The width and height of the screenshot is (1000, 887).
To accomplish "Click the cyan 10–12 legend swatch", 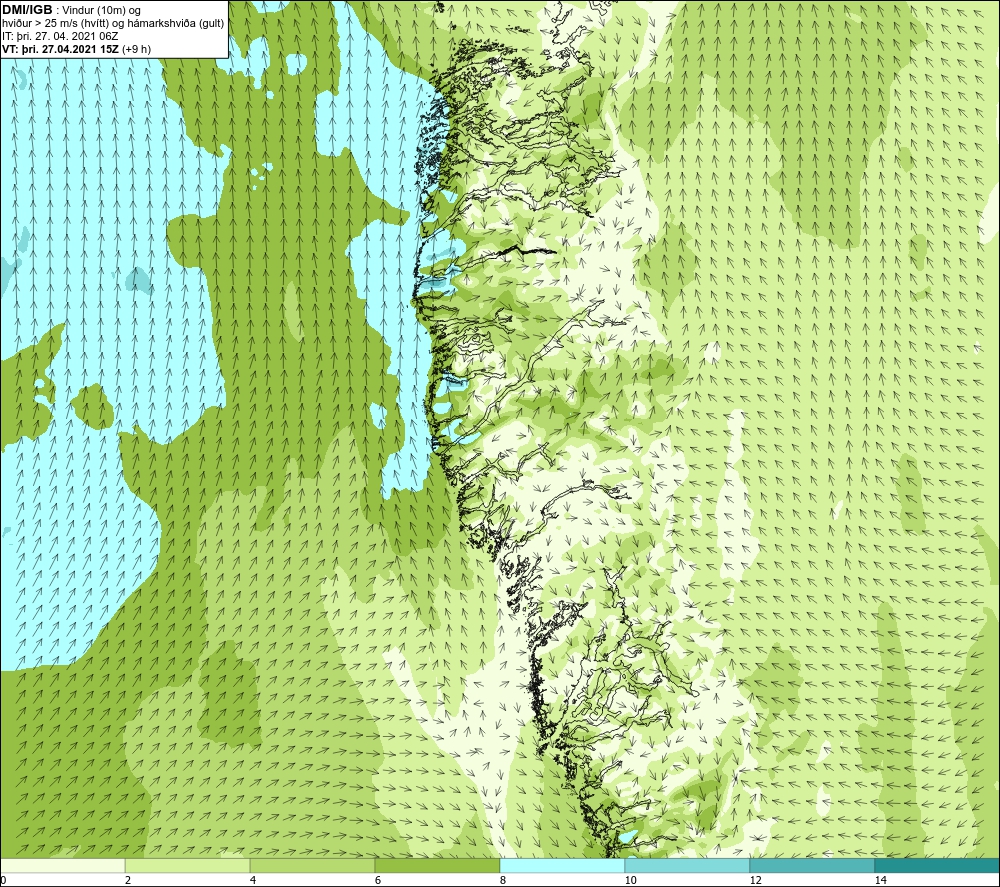I will [688, 865].
